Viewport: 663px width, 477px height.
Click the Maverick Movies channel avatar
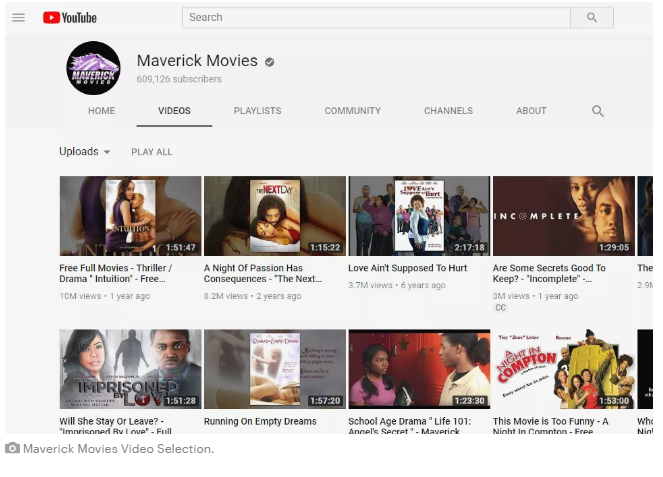pos(93,68)
